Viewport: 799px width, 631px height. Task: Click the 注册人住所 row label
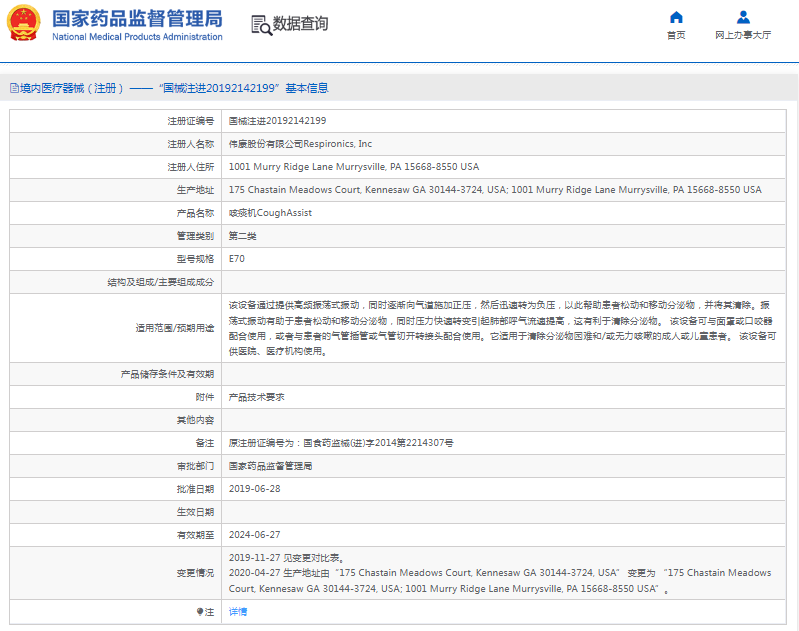191,167
